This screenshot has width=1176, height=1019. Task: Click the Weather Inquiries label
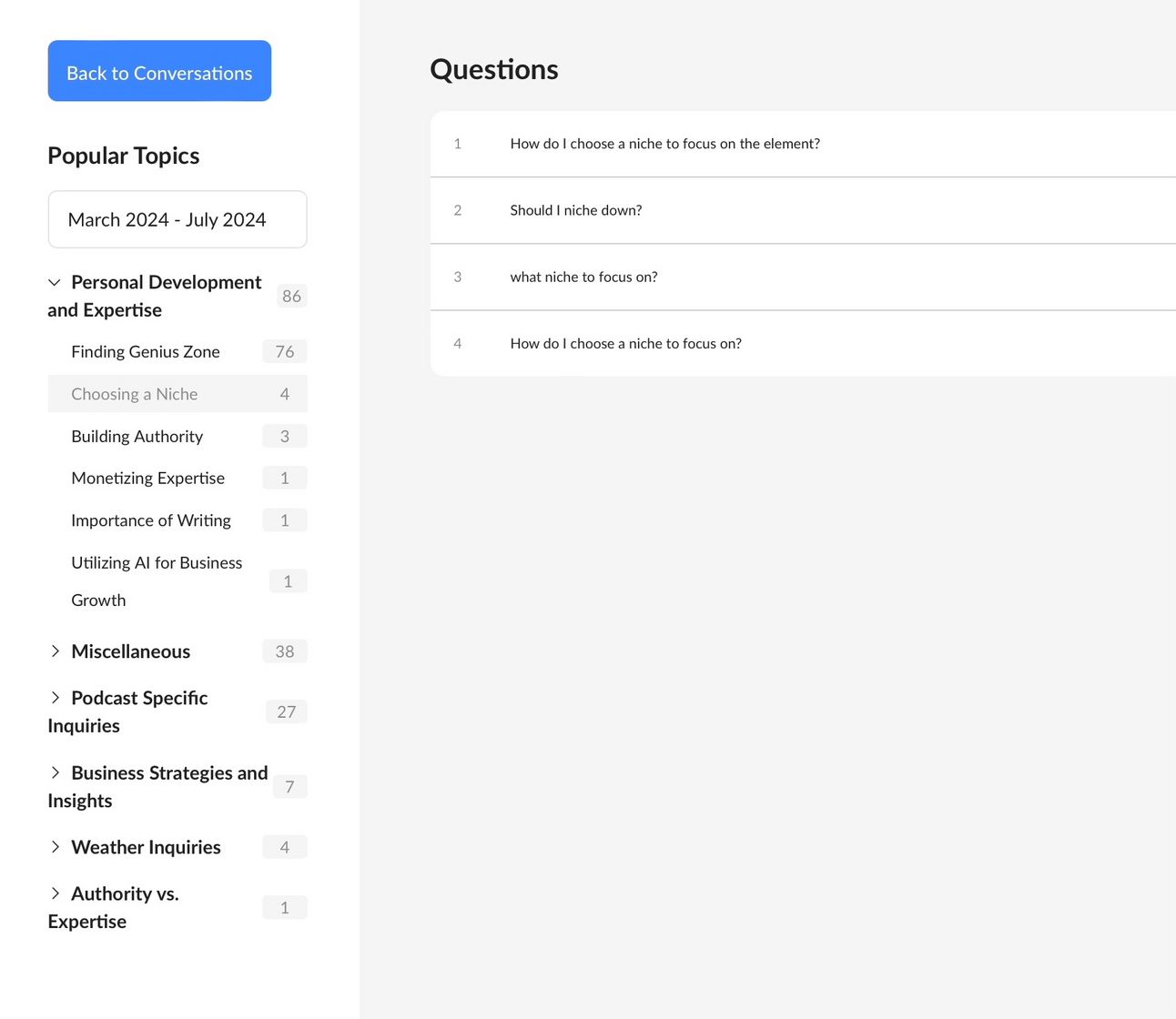pyautogui.click(x=146, y=847)
